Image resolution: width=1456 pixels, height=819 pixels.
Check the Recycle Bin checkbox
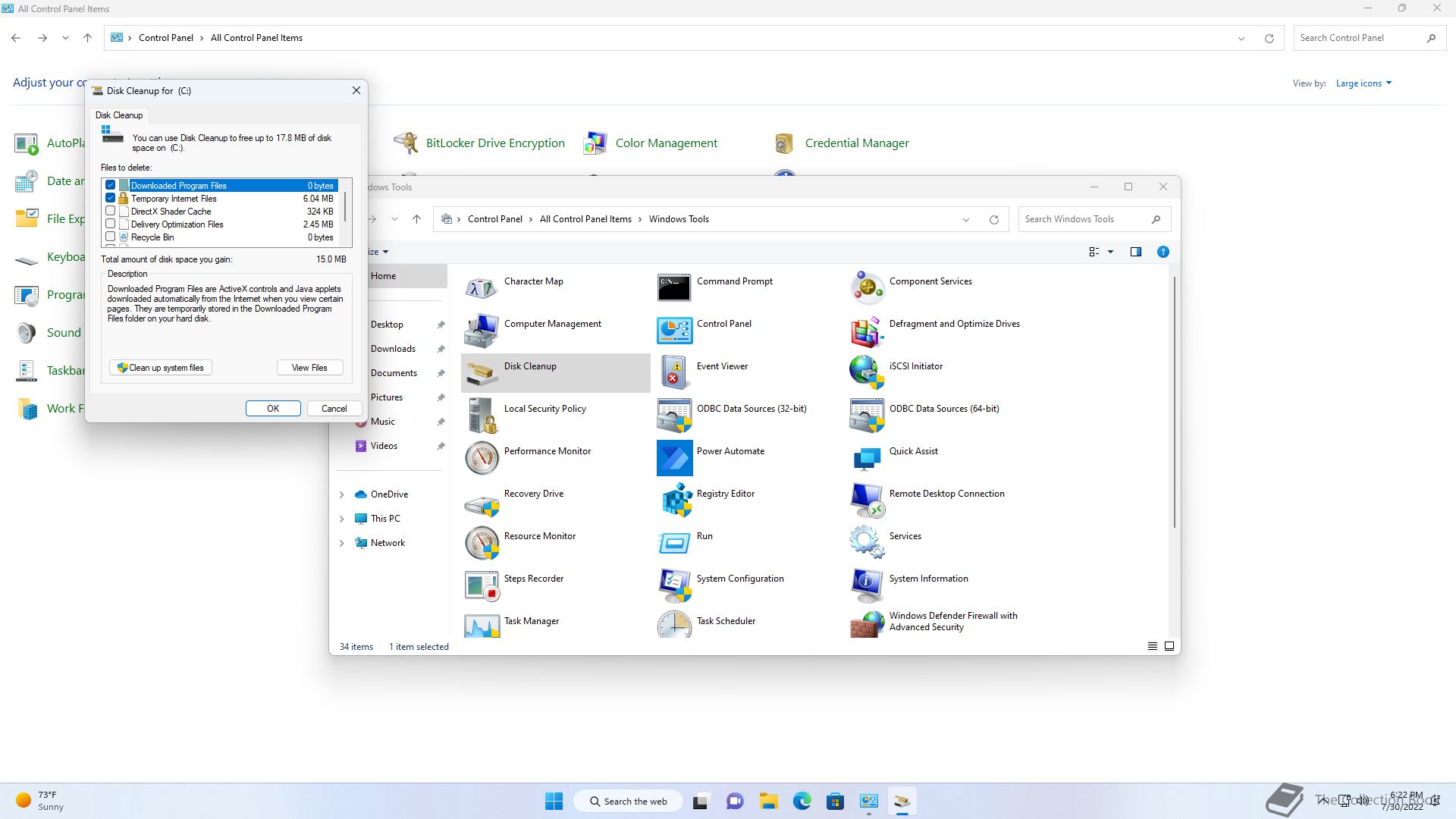(111, 237)
